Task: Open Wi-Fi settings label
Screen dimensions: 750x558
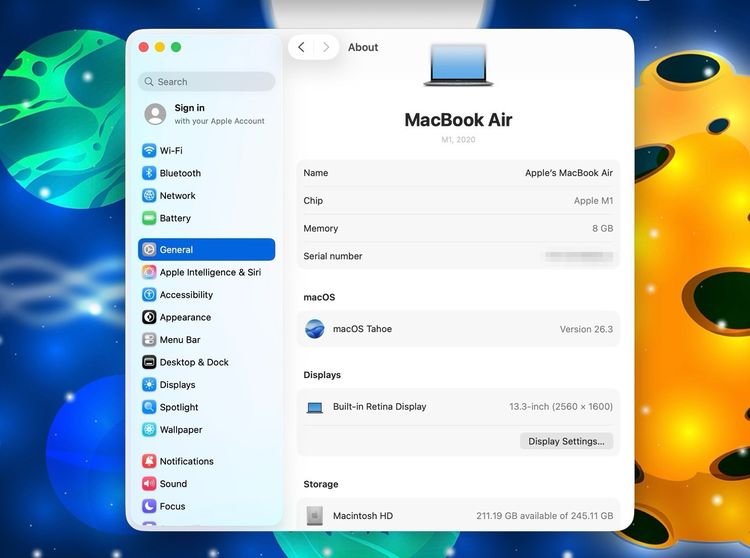Action: coord(171,151)
